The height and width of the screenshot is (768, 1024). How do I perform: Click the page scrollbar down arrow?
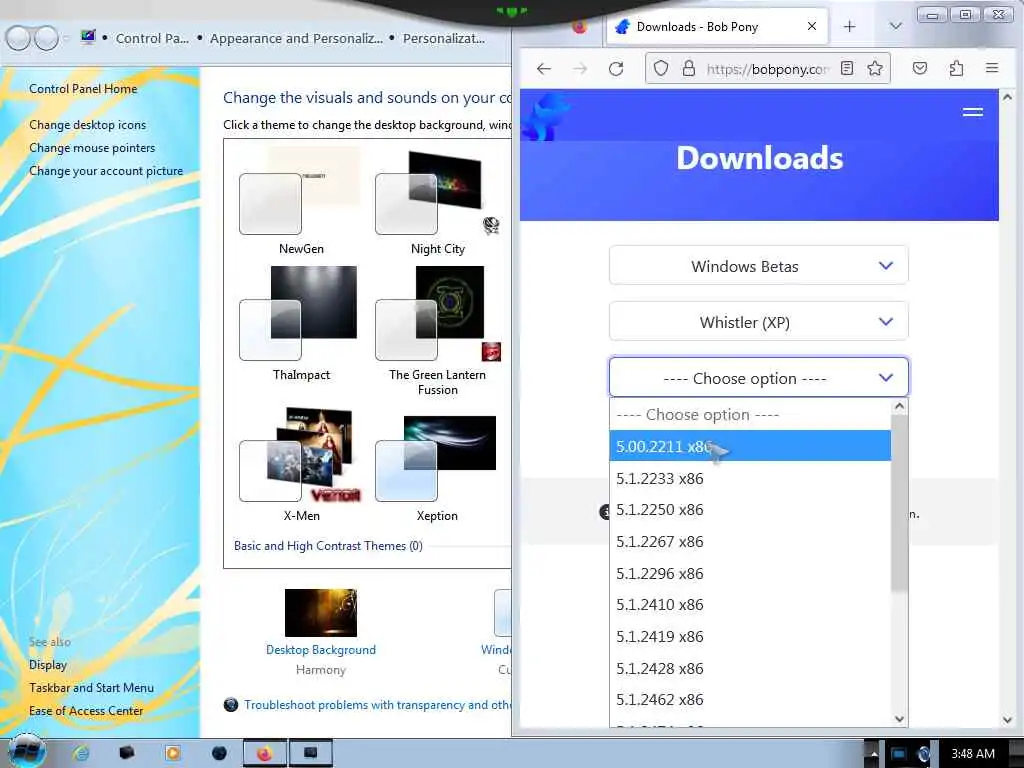[x=1007, y=720]
